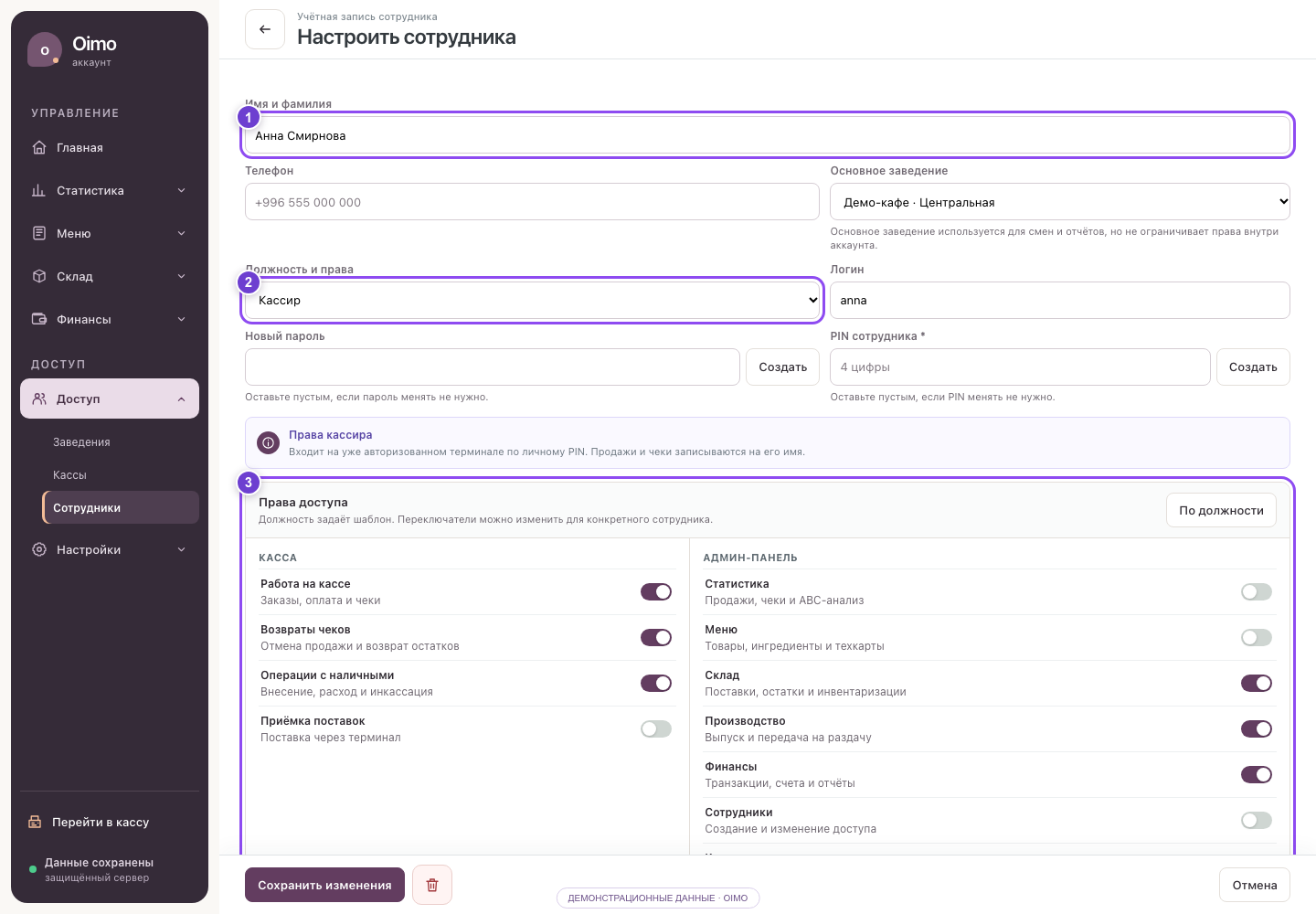
Task: Click the Финансы wallet icon
Action: (x=39, y=319)
